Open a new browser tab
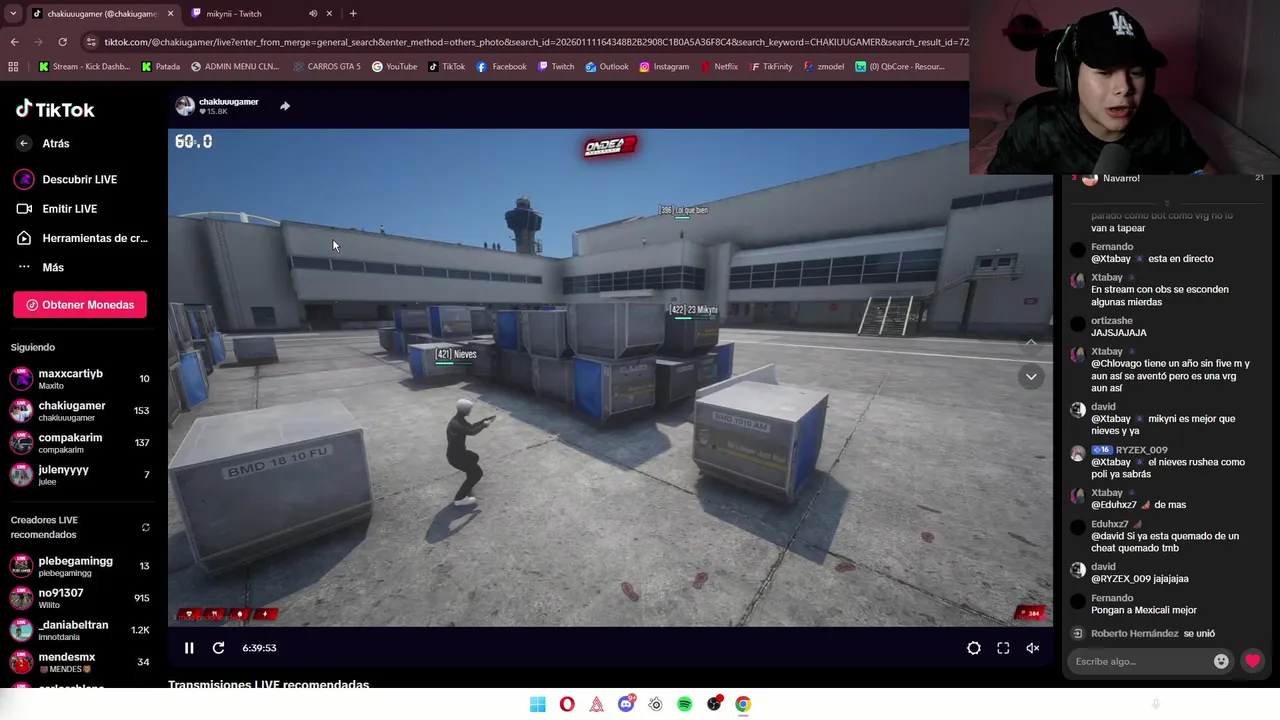 353,13
